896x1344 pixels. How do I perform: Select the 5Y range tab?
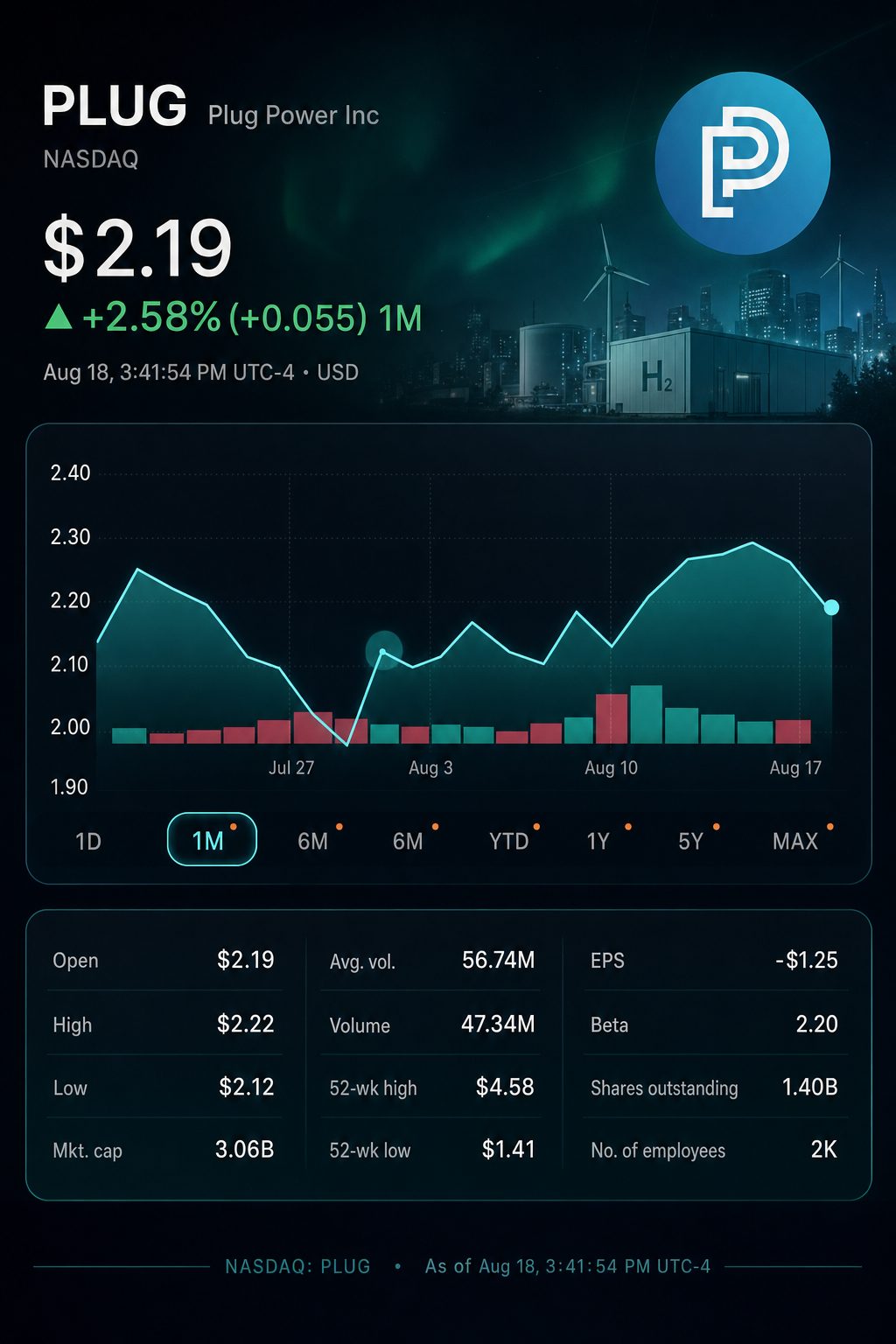(690, 841)
